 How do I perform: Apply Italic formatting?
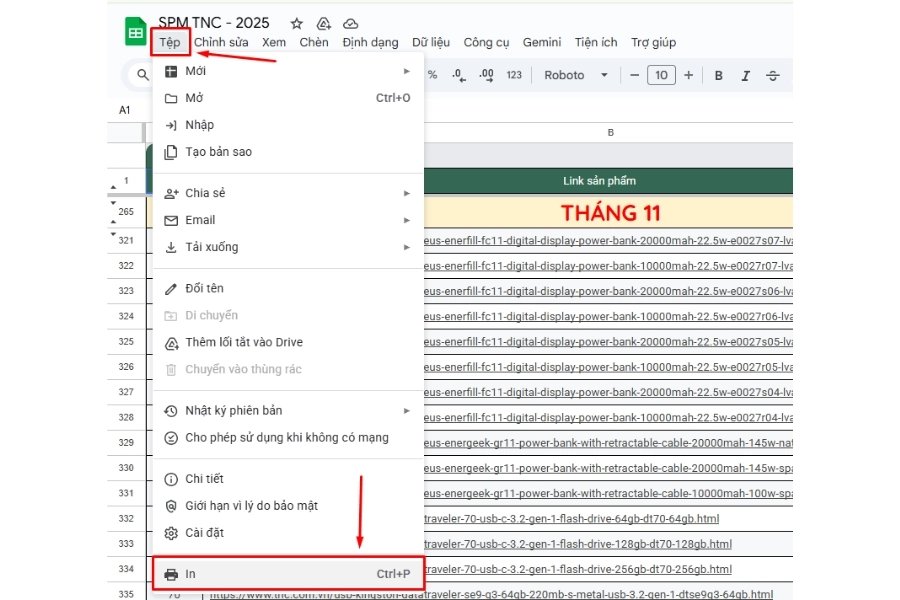click(x=744, y=75)
